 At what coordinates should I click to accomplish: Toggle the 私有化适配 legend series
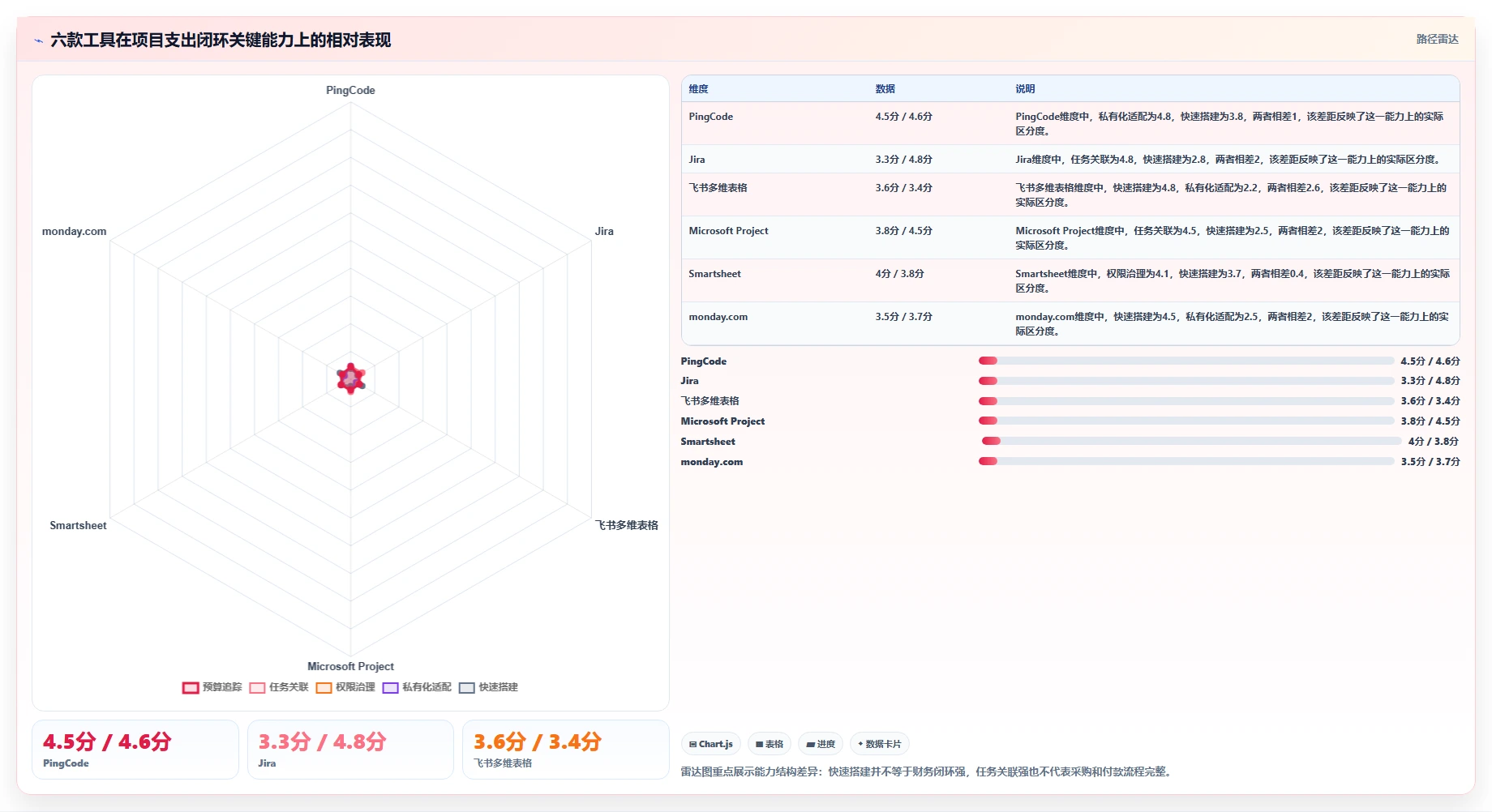417,687
